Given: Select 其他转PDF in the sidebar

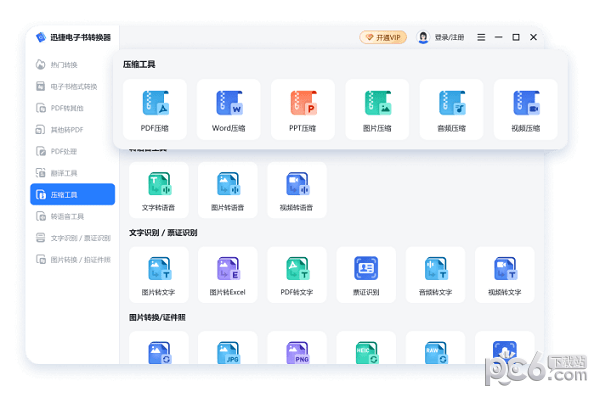Looking at the screenshot, I should click(x=72, y=130).
